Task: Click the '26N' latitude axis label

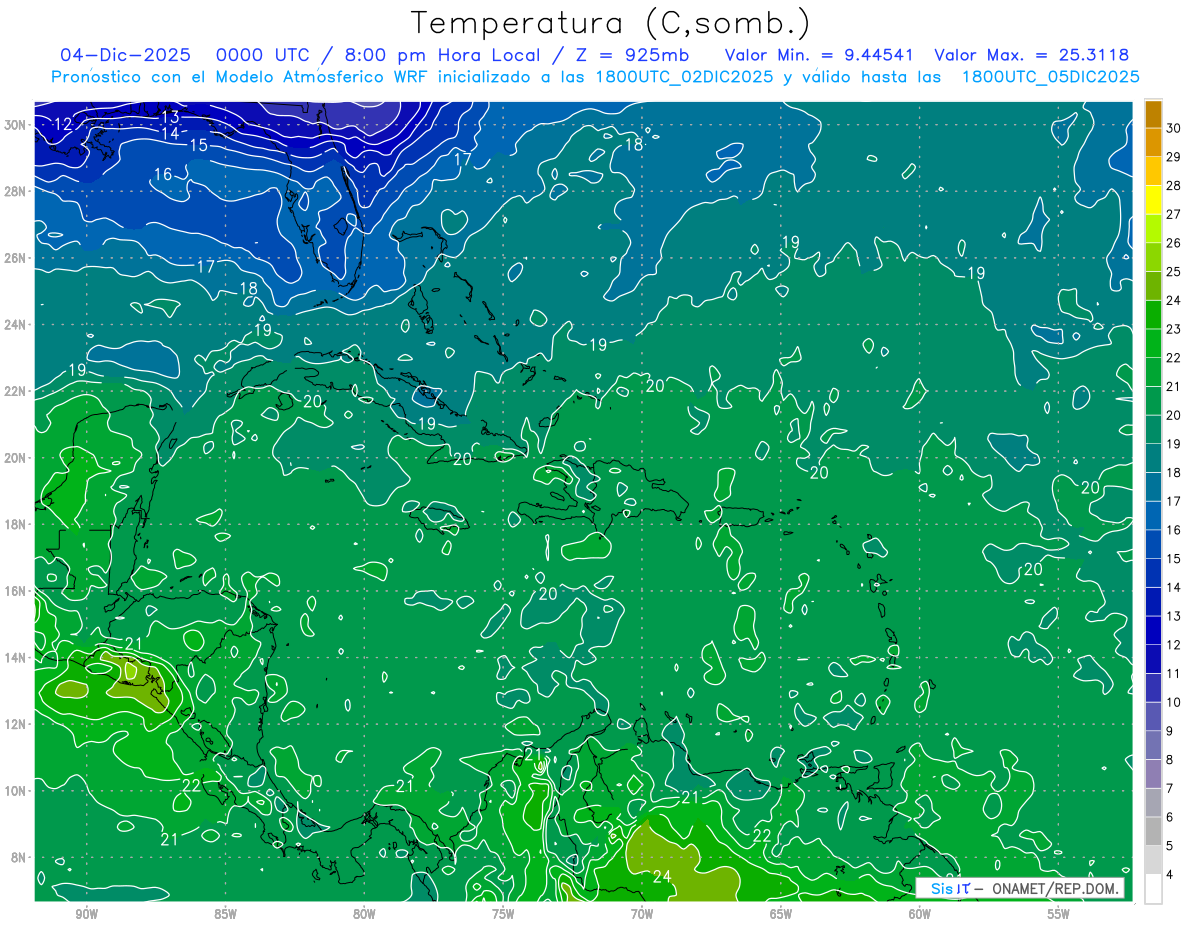Action: point(17,257)
